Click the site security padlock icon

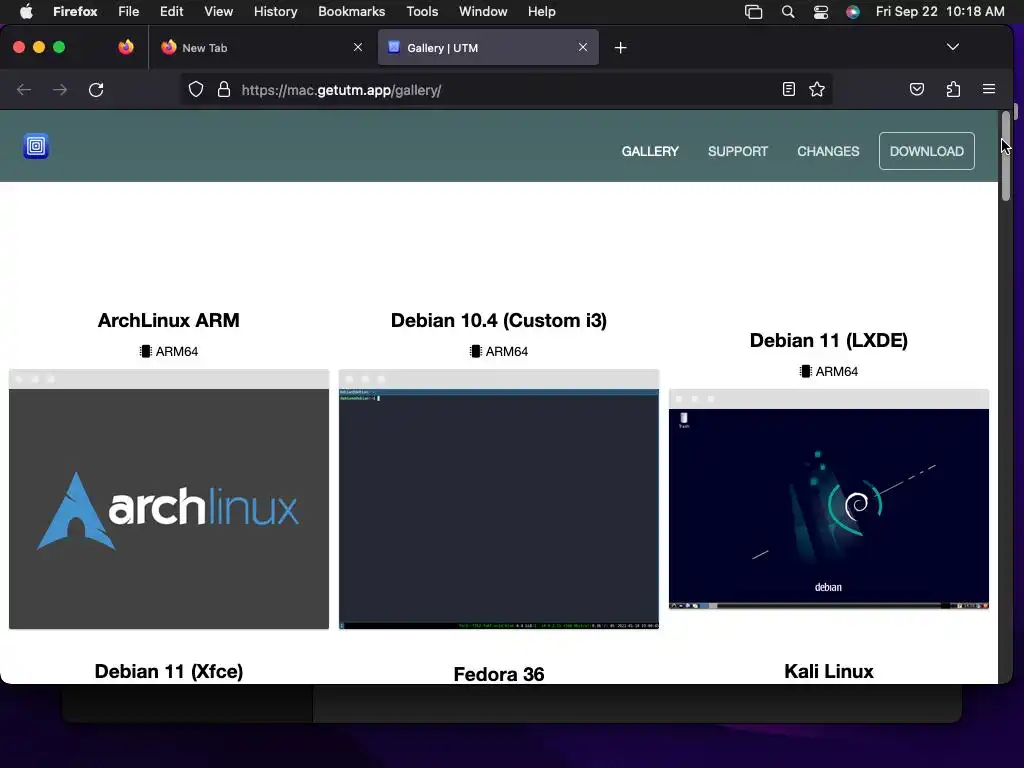pyautogui.click(x=223, y=89)
